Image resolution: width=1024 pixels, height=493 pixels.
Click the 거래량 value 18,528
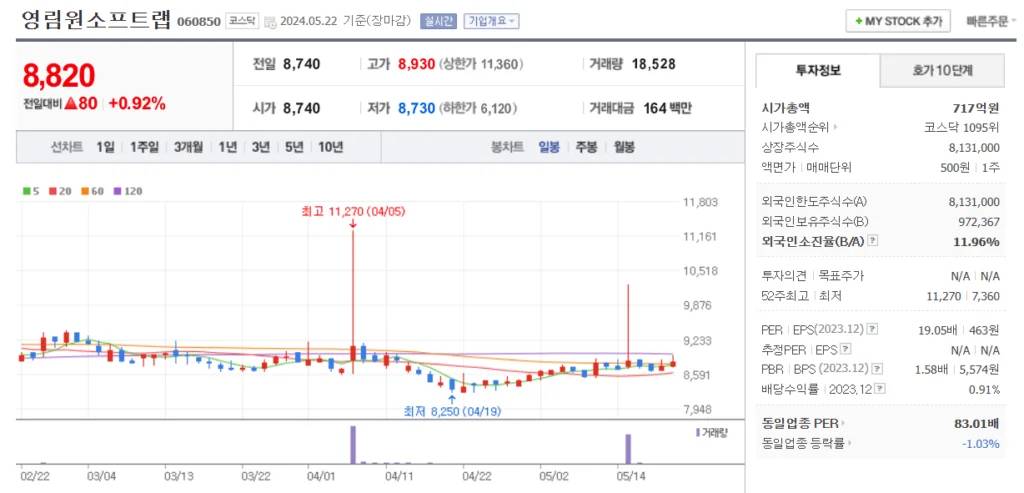654,64
